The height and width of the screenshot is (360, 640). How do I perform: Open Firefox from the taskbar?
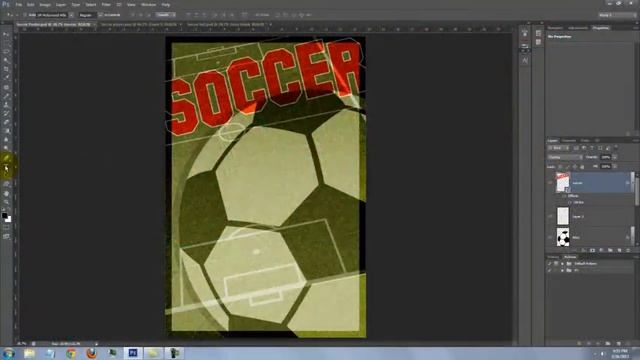[92, 353]
